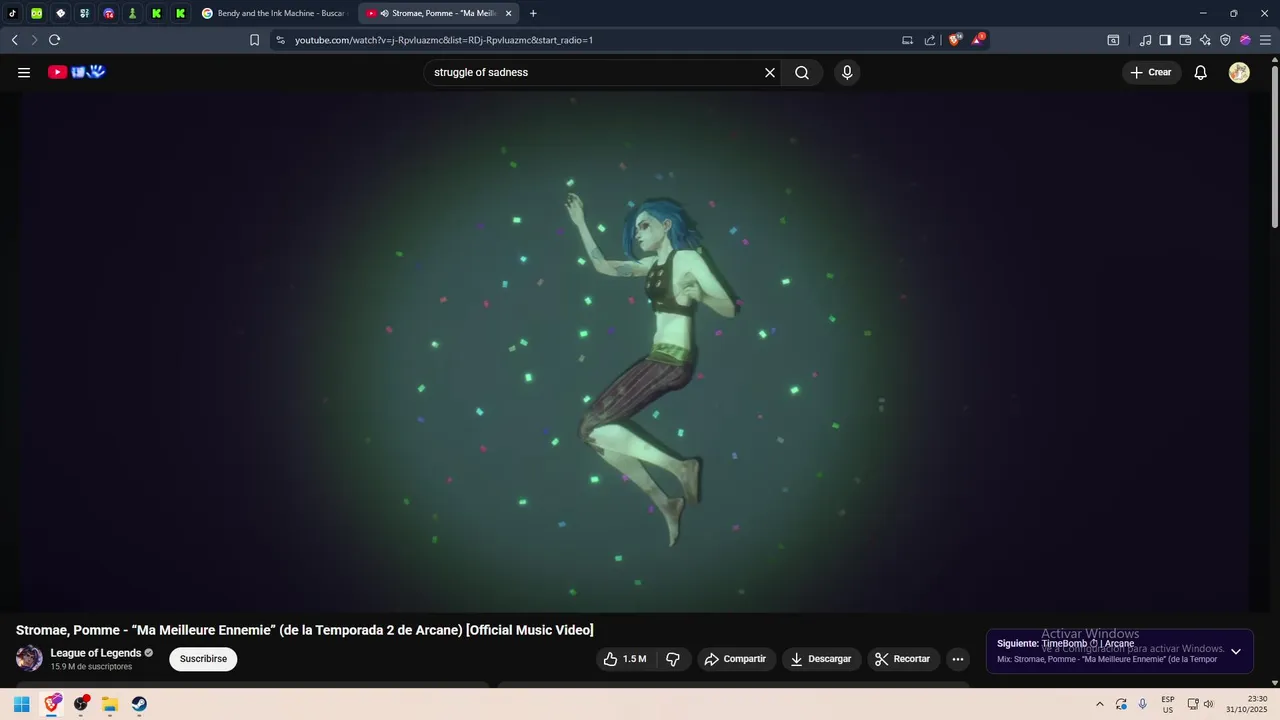Image resolution: width=1280 pixels, height=720 pixels.
Task: Click the Recortar clip button
Action: click(x=903, y=659)
